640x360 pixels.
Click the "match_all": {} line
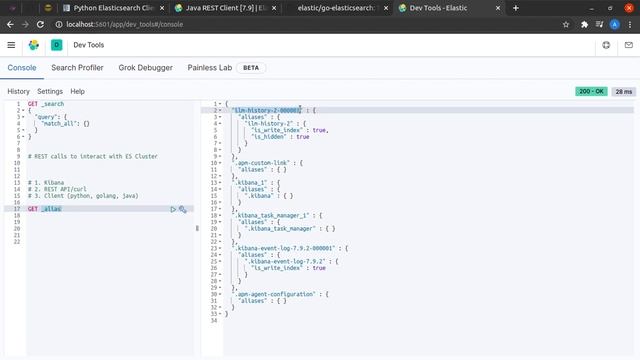coord(65,124)
